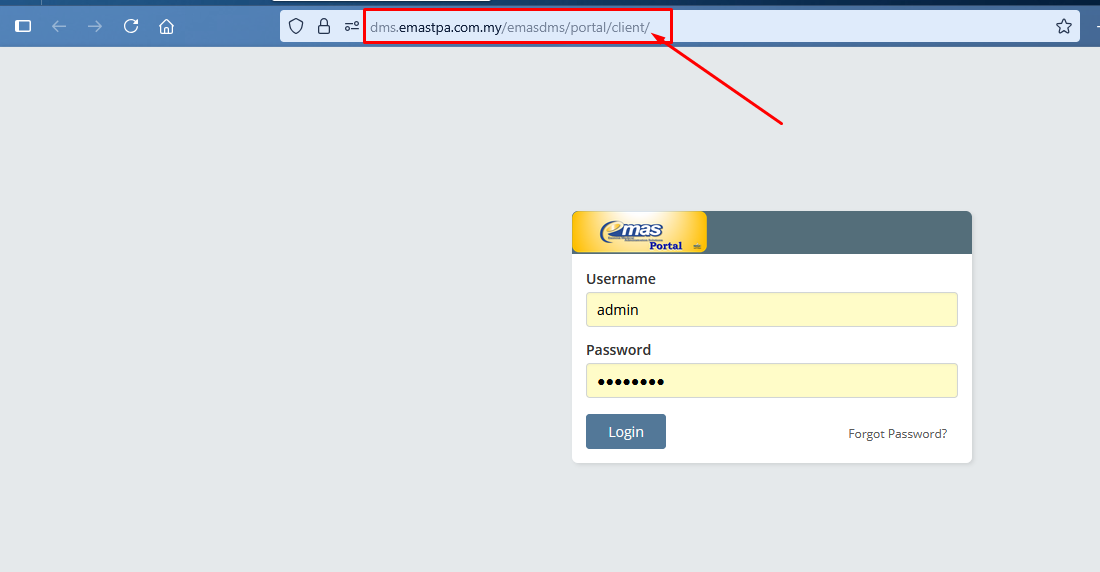Screen dimensions: 1100x572
Task: Focus the Username field containing admin
Action: click(771, 310)
